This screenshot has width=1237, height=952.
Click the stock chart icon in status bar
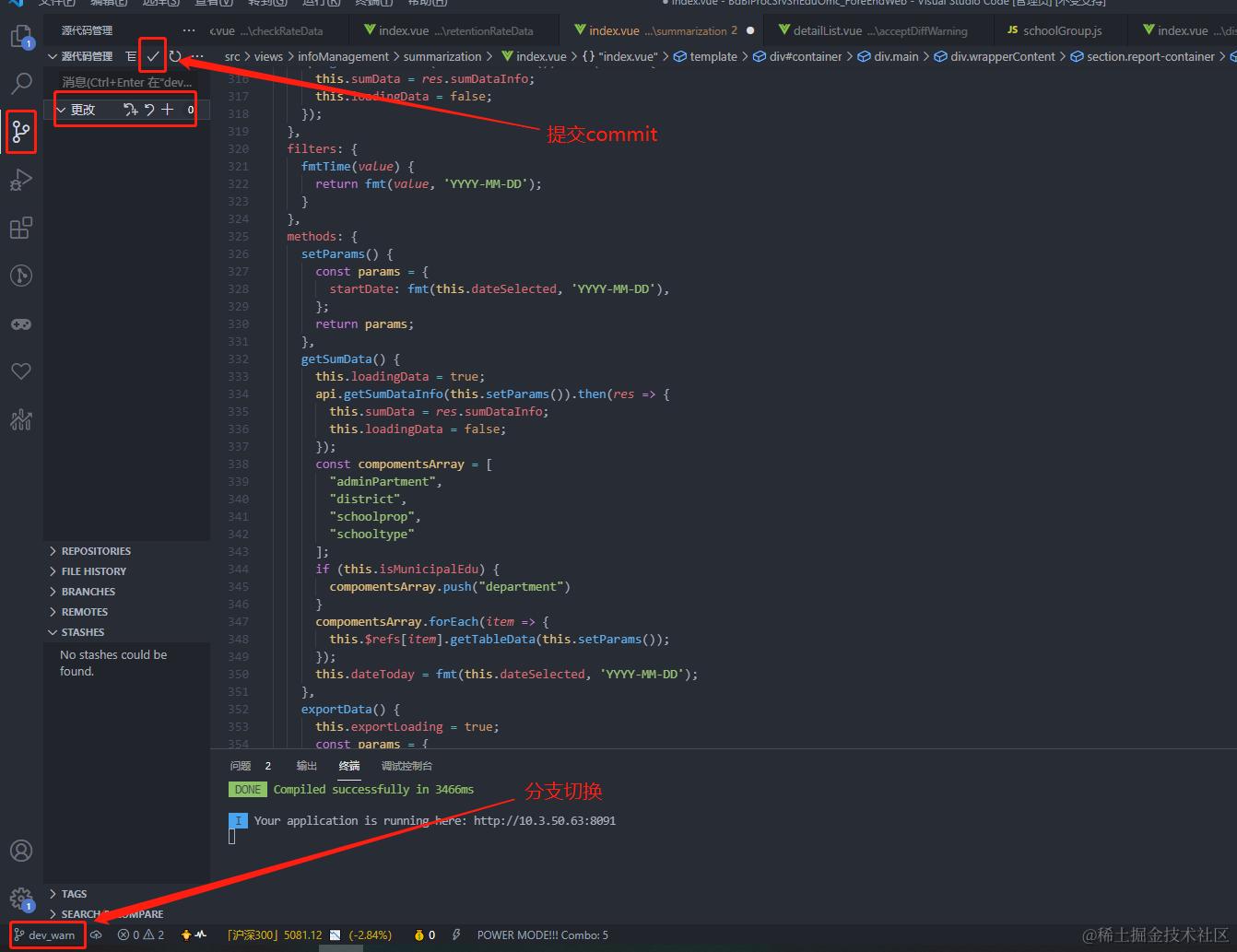tap(335, 934)
